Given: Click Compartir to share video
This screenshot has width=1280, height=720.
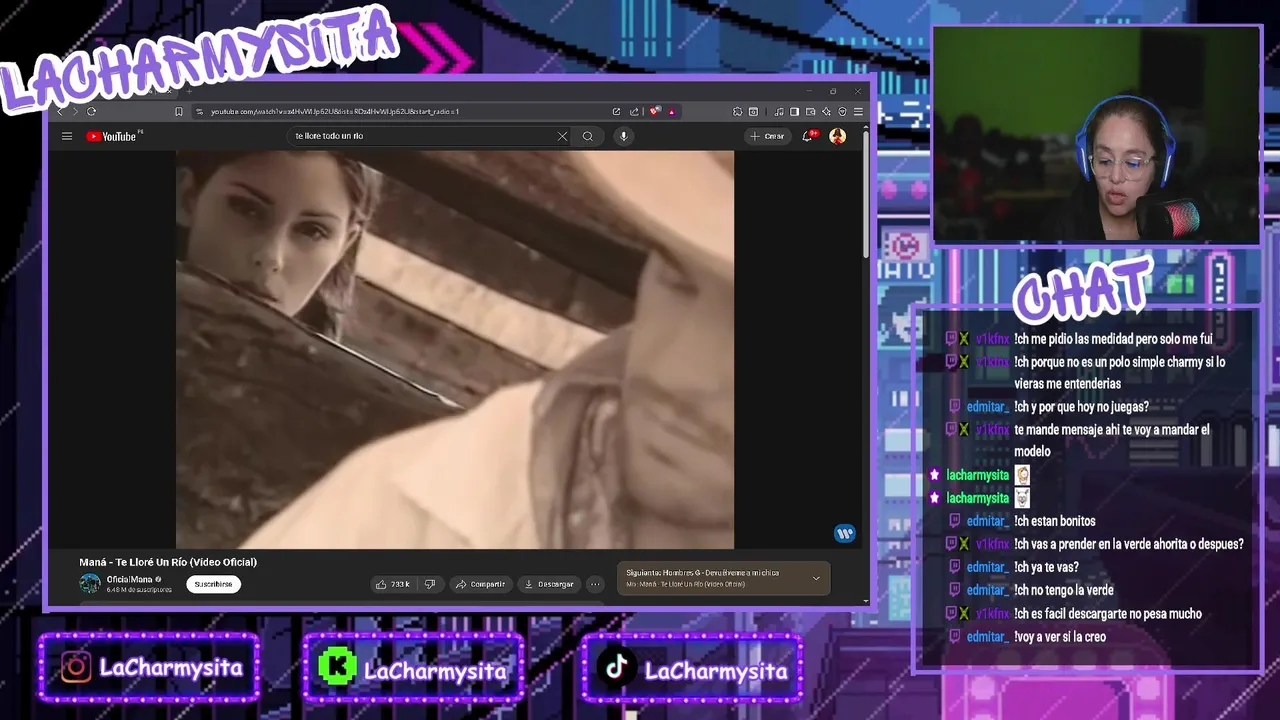Looking at the screenshot, I should pyautogui.click(x=479, y=584).
